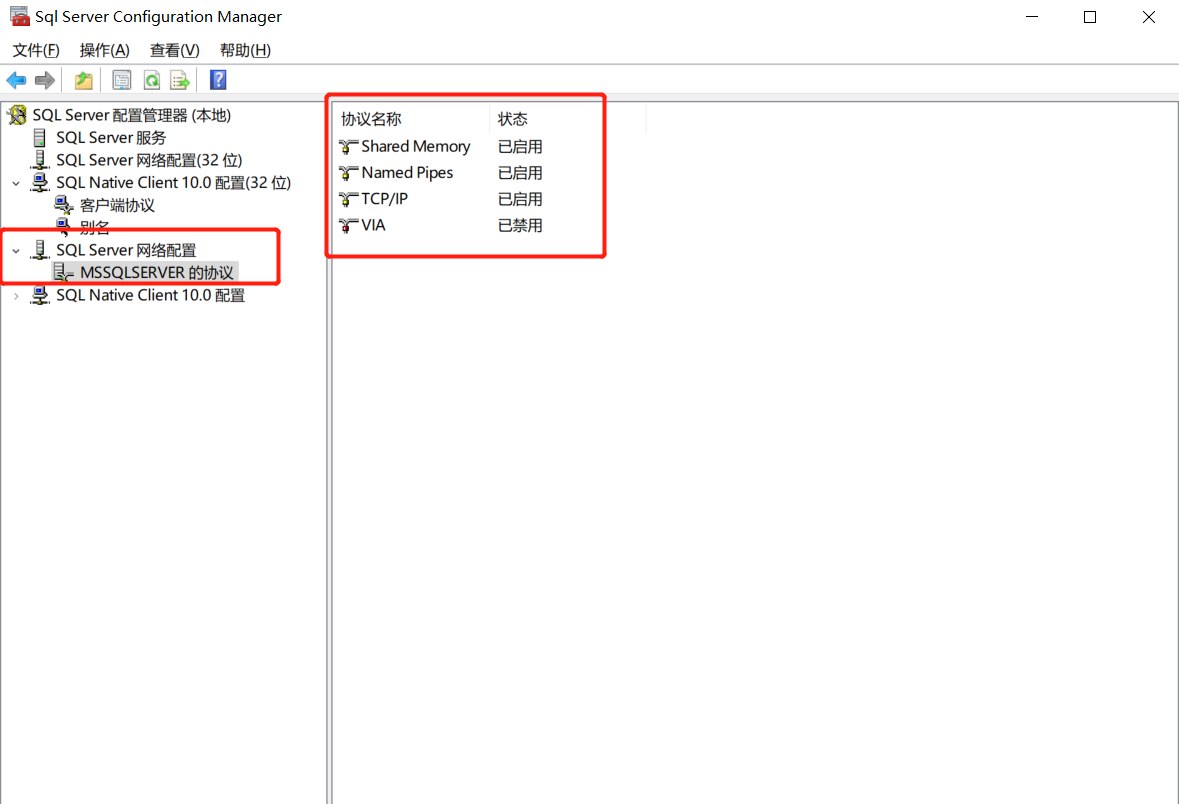Click 已启用 status of Named Pipes

point(520,173)
